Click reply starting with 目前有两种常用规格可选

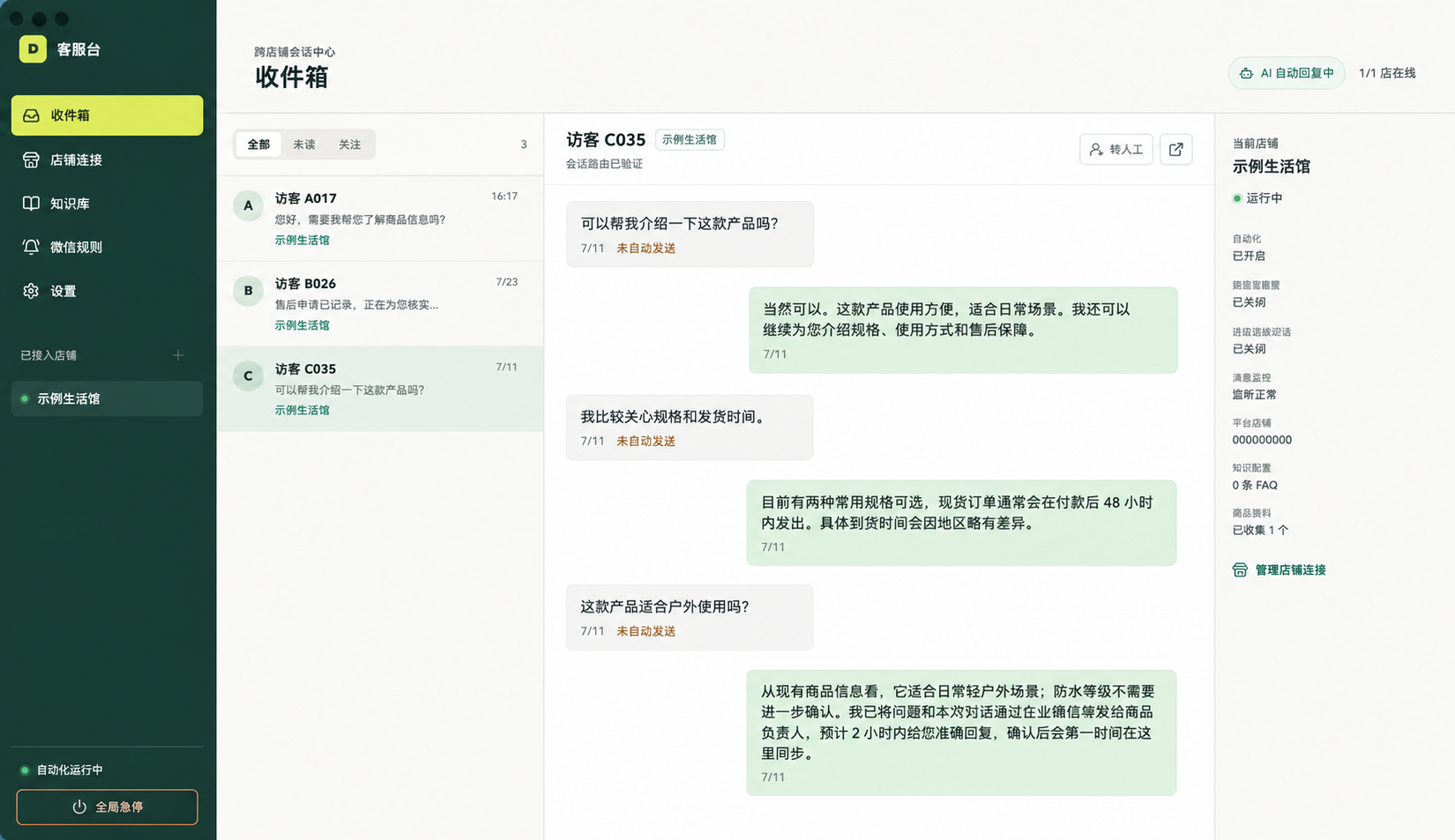961,523
